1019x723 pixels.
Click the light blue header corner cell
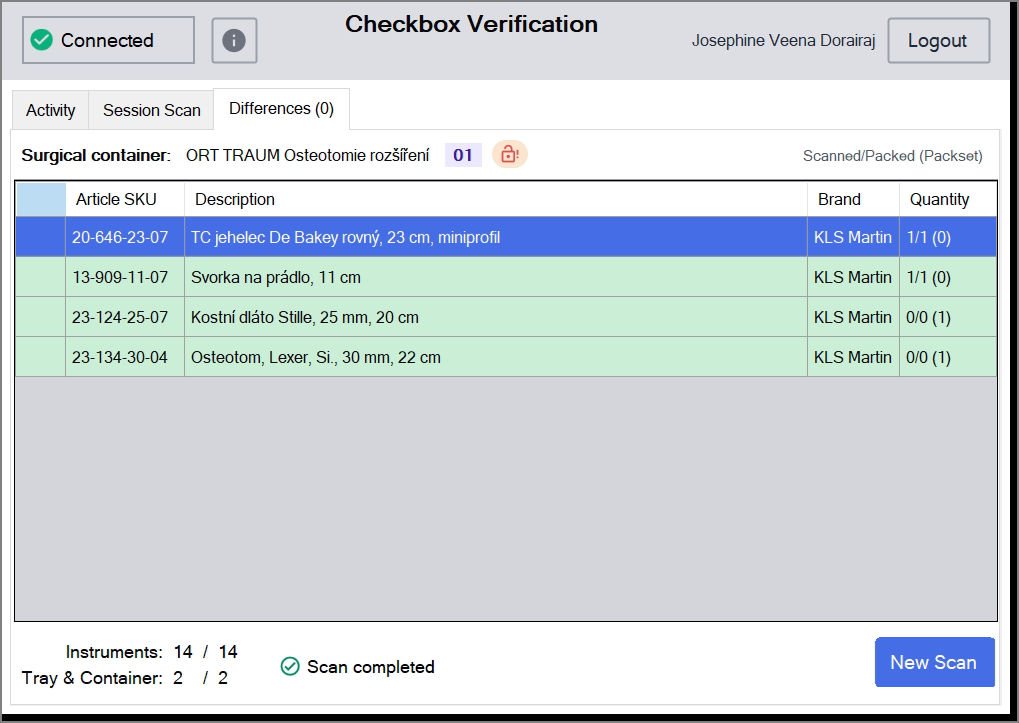40,199
